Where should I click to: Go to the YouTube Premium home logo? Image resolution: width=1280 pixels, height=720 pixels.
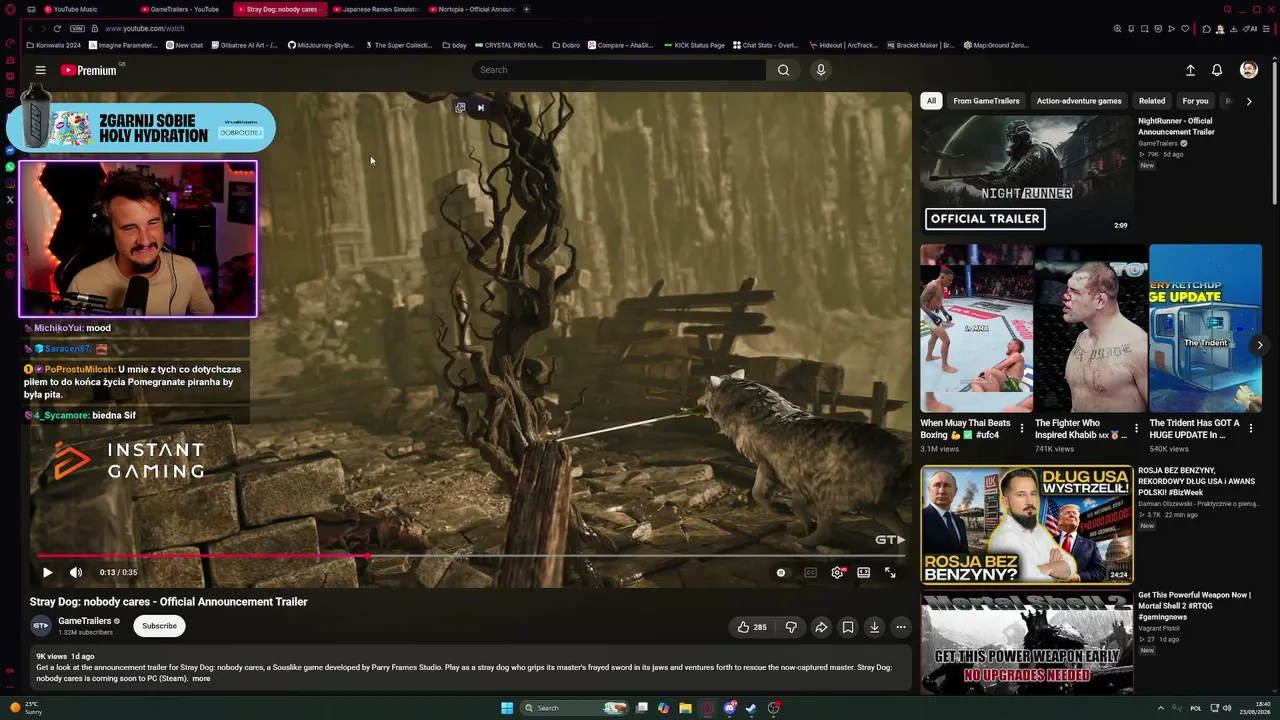coord(90,70)
